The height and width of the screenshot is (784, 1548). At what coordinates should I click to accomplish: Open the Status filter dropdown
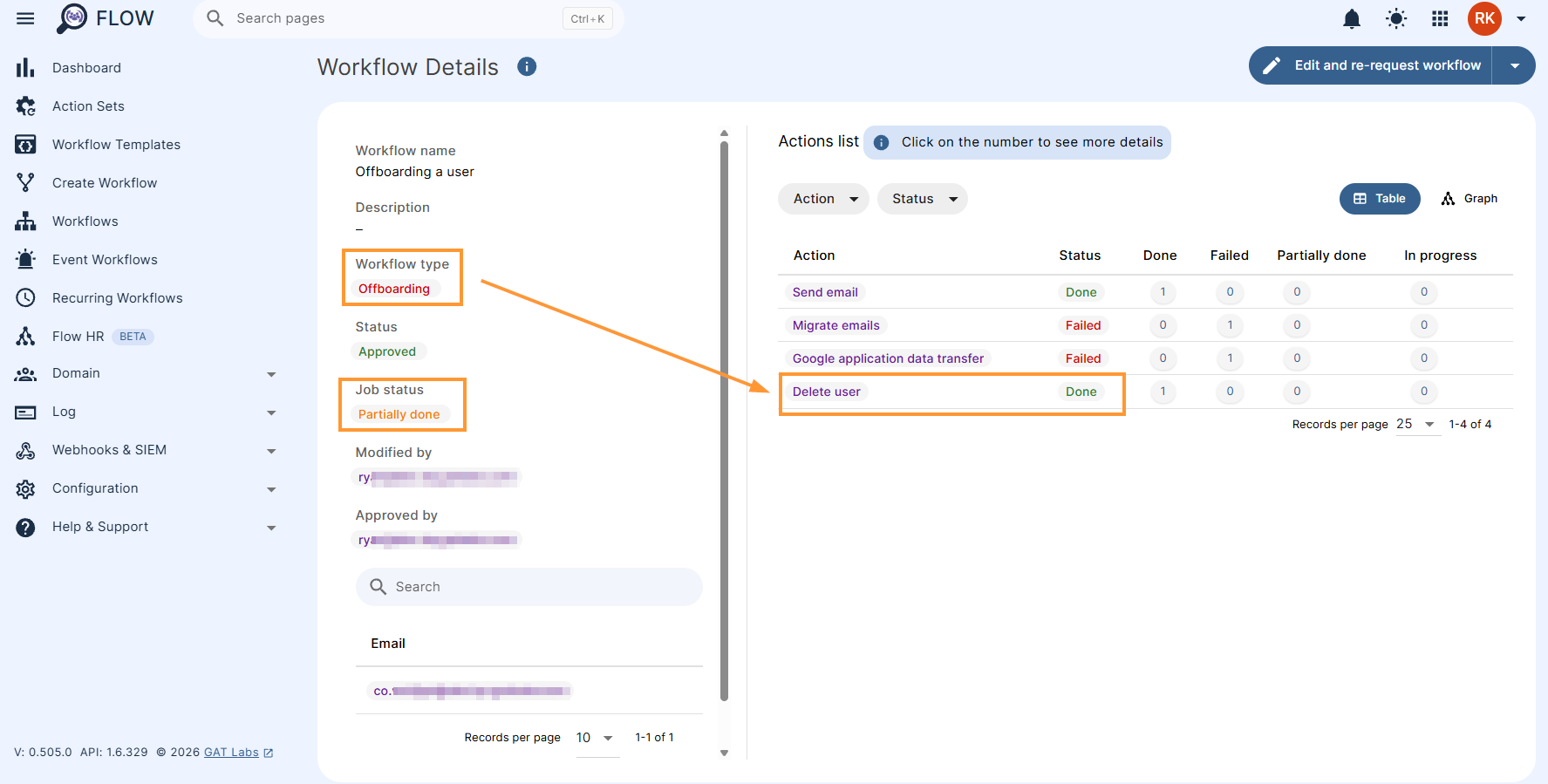pyautogui.click(x=923, y=199)
